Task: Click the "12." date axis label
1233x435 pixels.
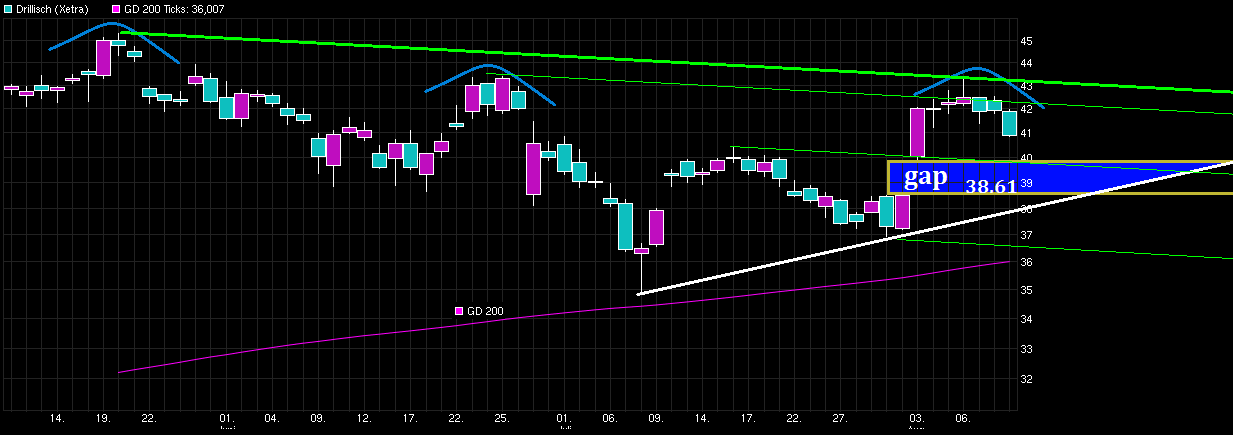Action: tap(364, 418)
